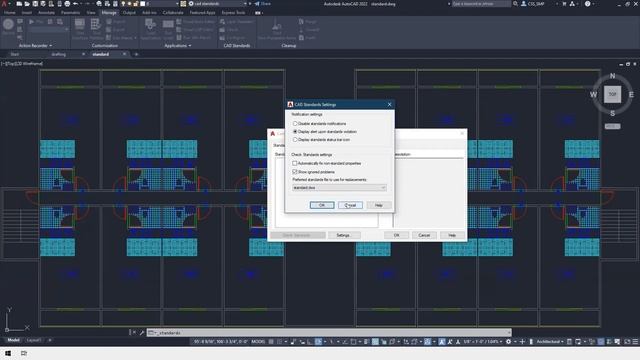Enable Automatically fix non-standard properties checkbox
The image size is (640, 360).
click(295, 163)
